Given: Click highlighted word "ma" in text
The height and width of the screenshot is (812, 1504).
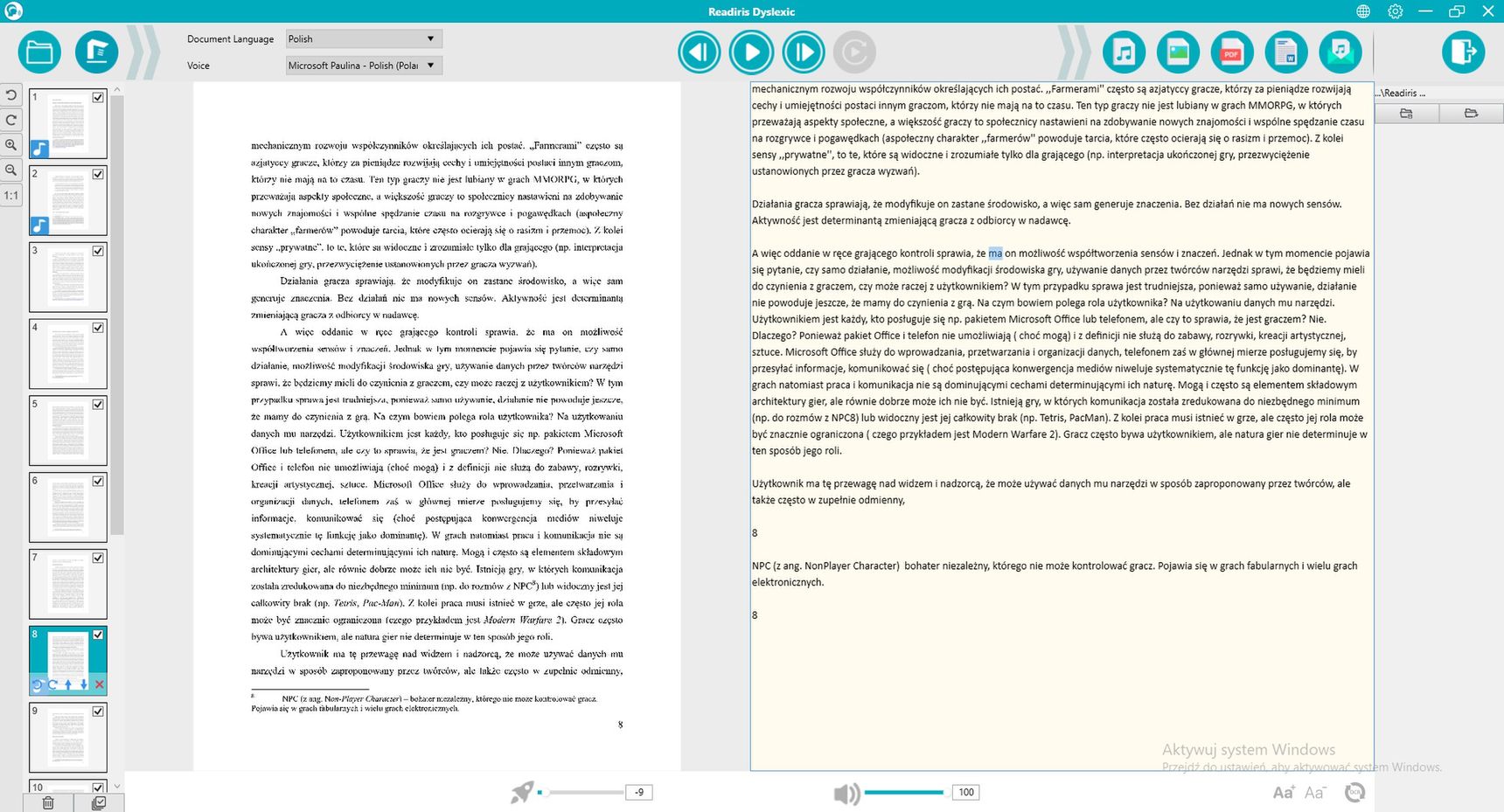Looking at the screenshot, I should (x=995, y=253).
